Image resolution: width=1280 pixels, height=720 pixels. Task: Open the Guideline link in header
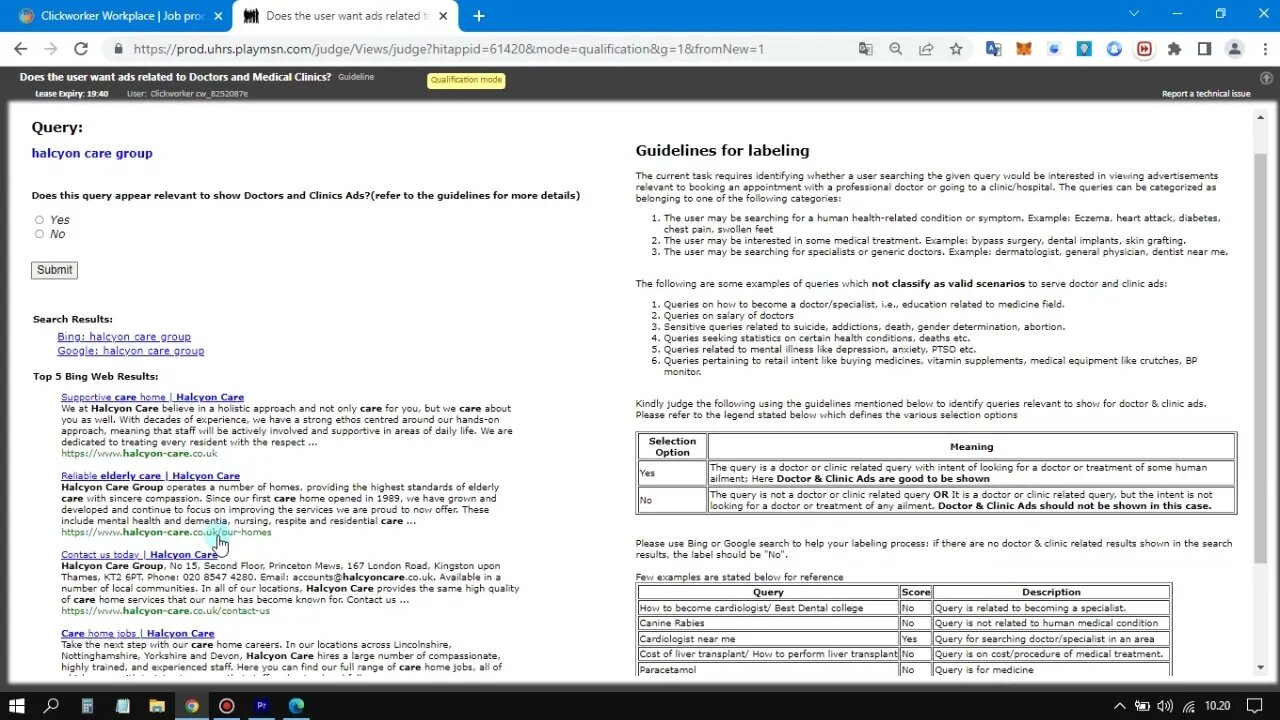click(356, 77)
